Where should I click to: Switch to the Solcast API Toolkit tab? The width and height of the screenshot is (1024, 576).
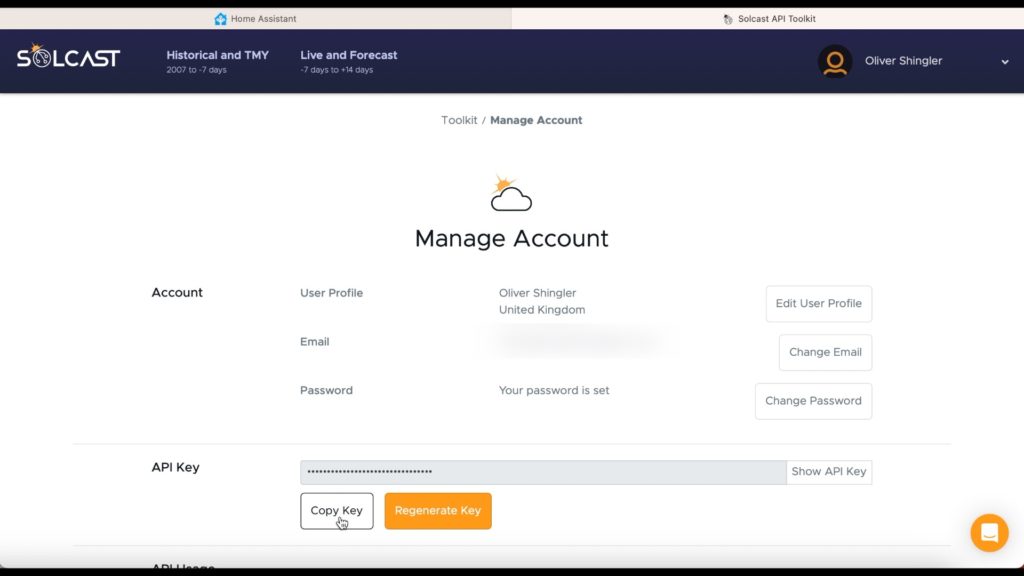coord(768,19)
